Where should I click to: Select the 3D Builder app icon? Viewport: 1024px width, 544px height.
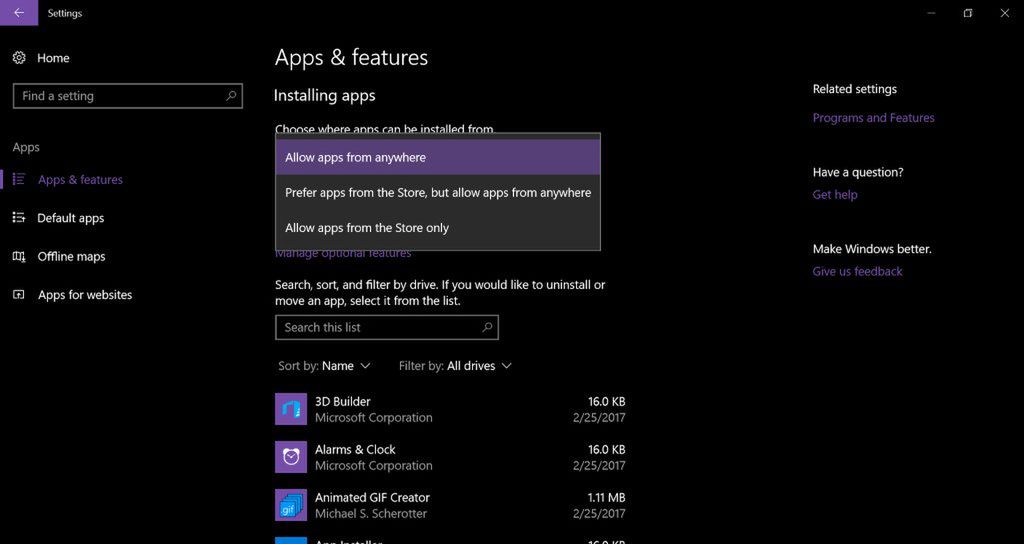pyautogui.click(x=291, y=409)
